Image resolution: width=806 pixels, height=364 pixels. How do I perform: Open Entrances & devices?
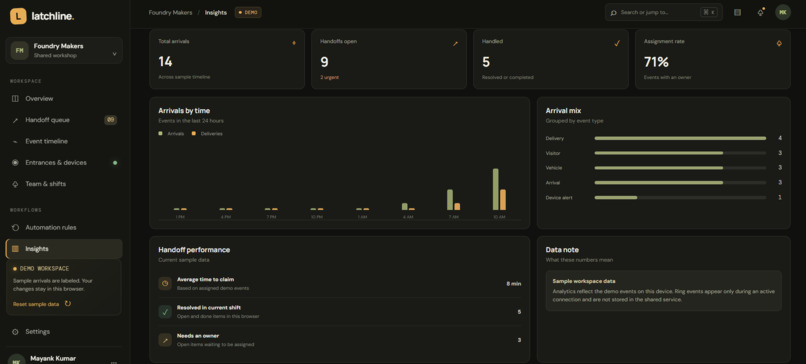pos(64,162)
